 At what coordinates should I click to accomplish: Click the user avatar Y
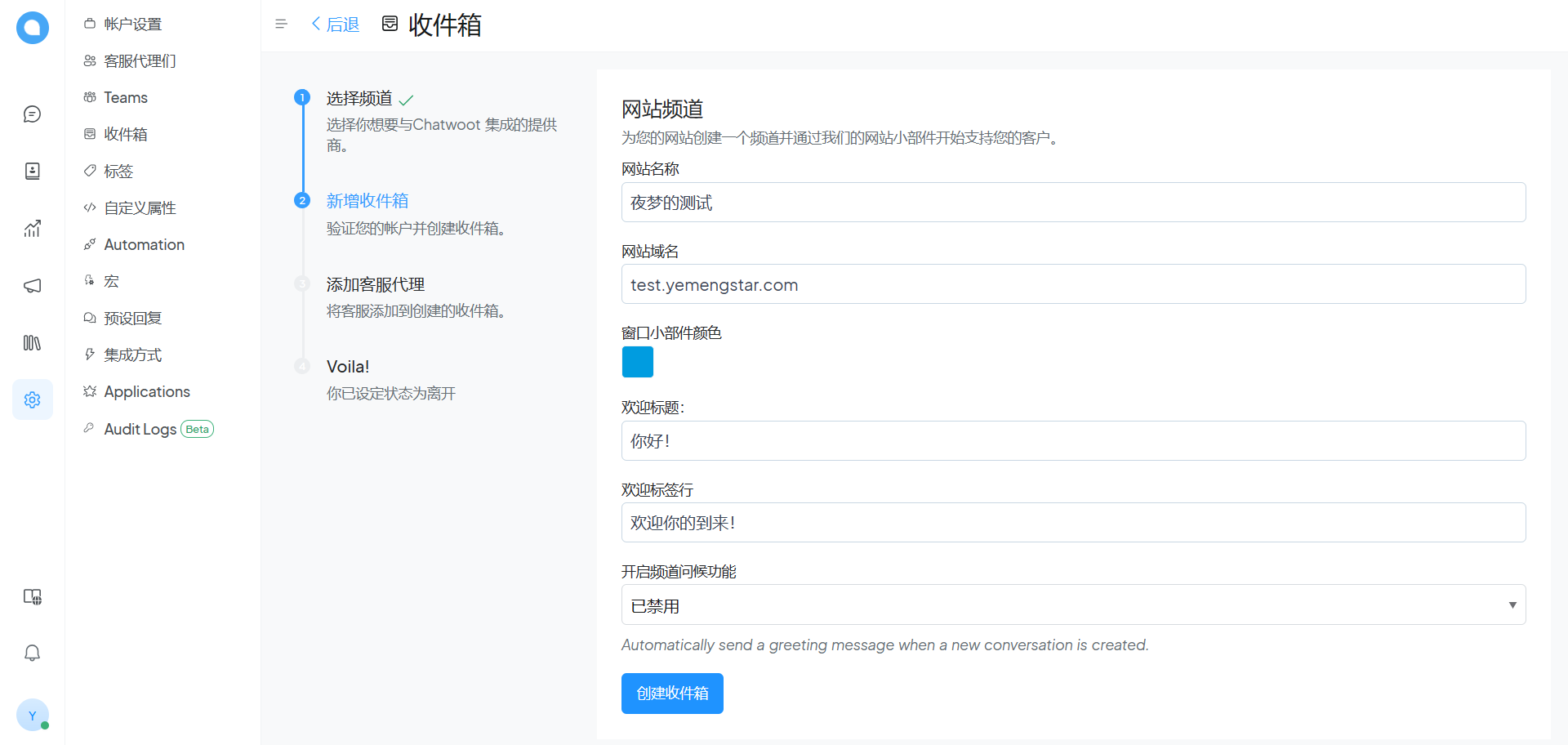[32, 715]
